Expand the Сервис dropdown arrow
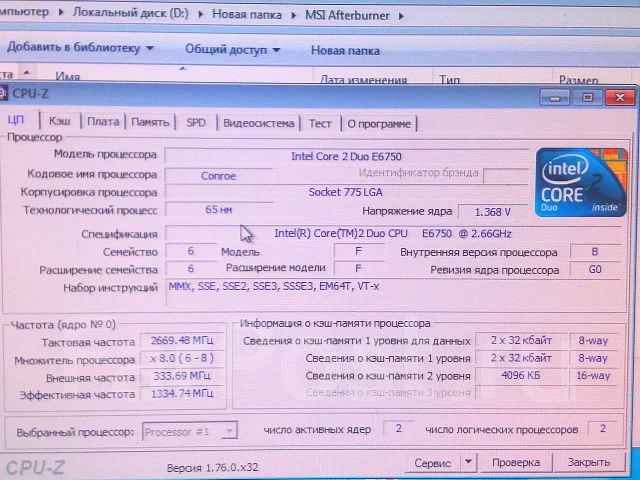640x480 pixels. (x=469, y=462)
